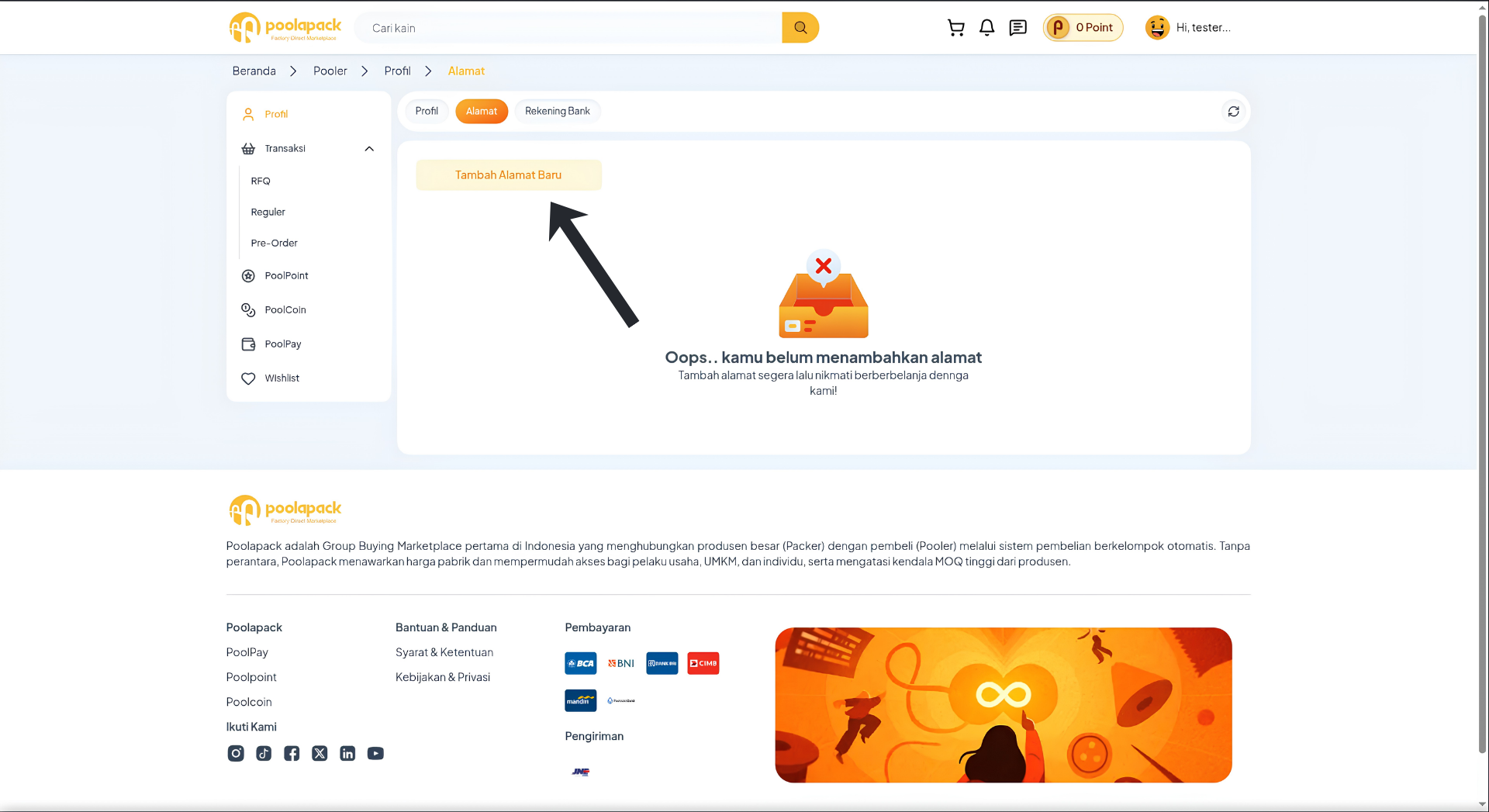This screenshot has width=1489, height=812.
Task: Click Tambah Alamat Baru button
Action: [x=509, y=175]
